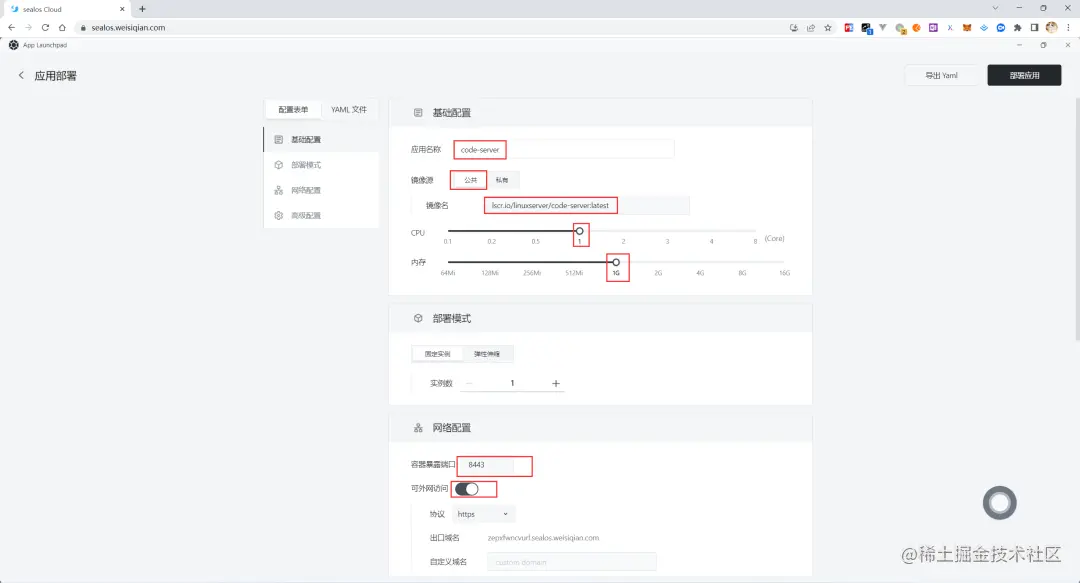This screenshot has width=1080, height=583.
Task: Click the cube icon beside sidebar 部署模式
Action: coord(279,165)
